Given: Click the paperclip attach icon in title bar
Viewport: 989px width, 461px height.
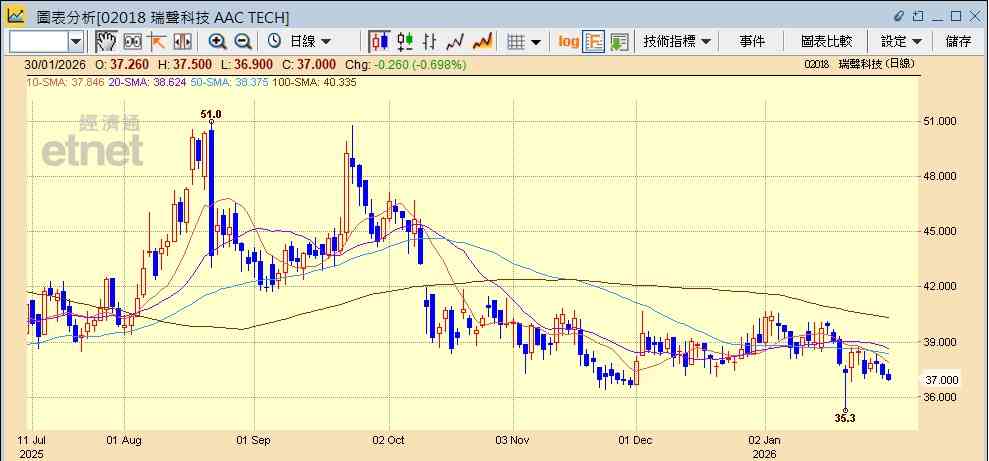Looking at the screenshot, I should point(899,16).
